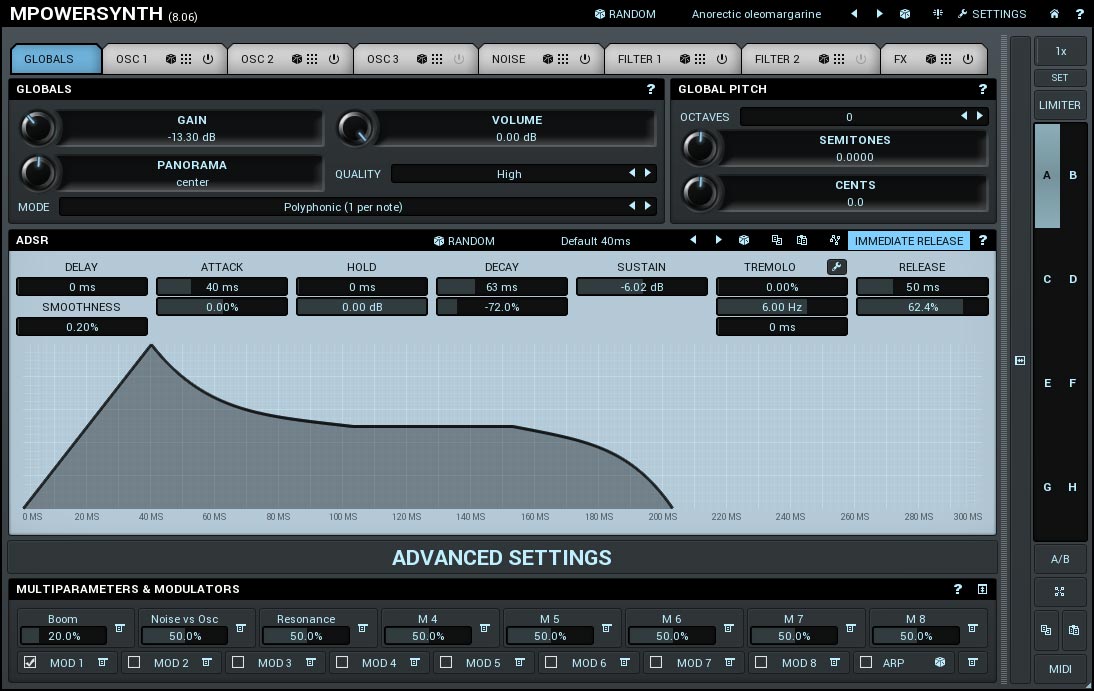Copy ADSR settings icon
1094x691 pixels.
pos(777,240)
